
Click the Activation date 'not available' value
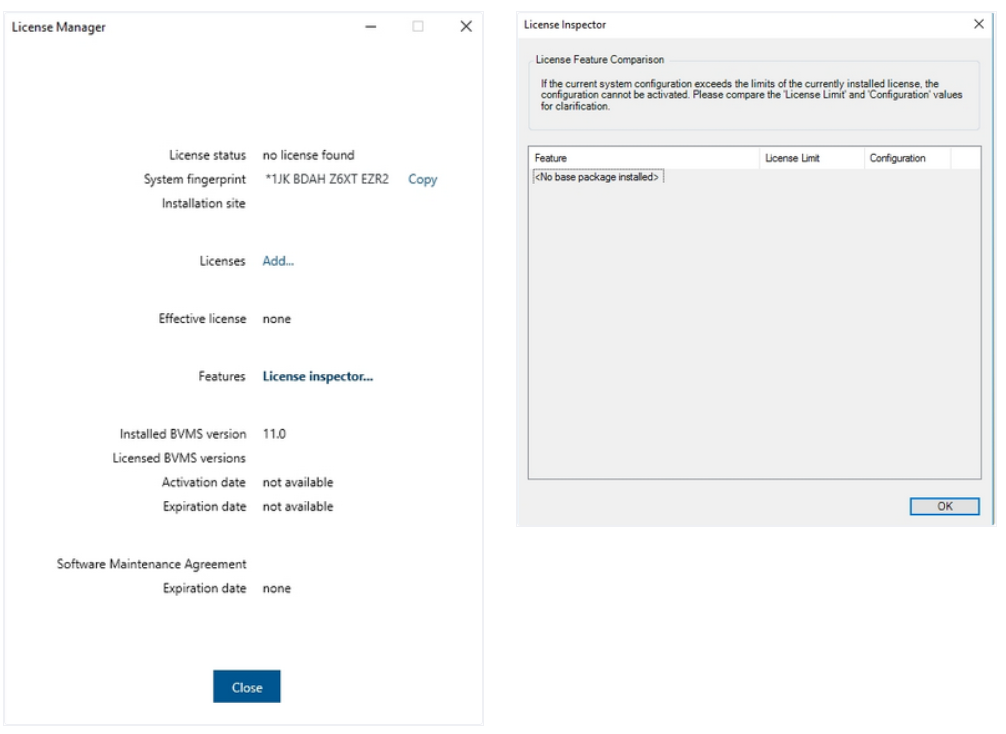click(x=298, y=482)
